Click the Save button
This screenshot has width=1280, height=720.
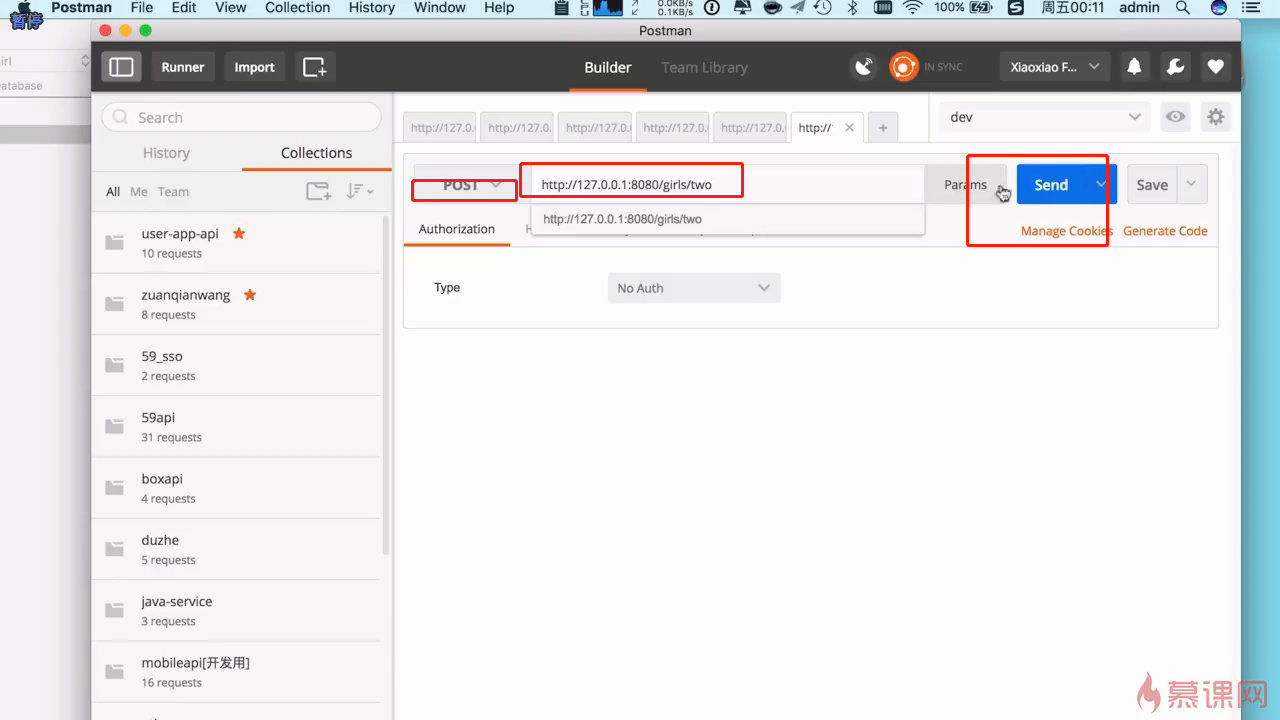coord(1152,185)
